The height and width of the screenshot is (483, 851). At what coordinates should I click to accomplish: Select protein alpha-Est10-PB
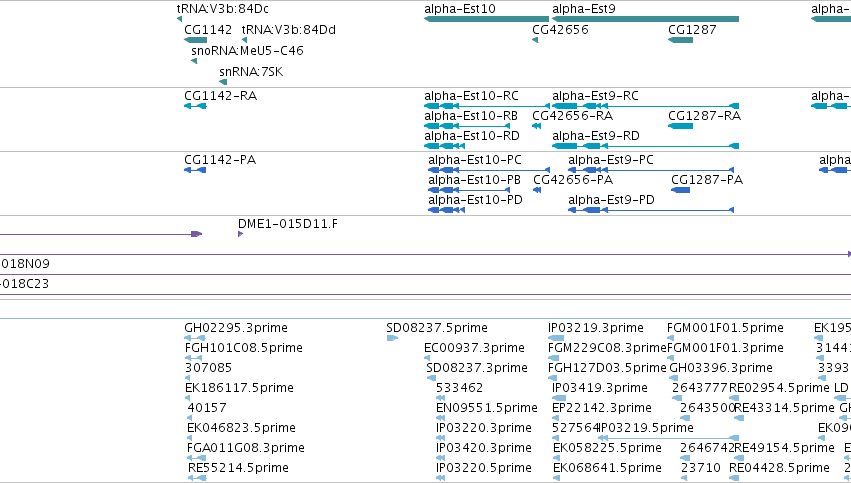469,190
